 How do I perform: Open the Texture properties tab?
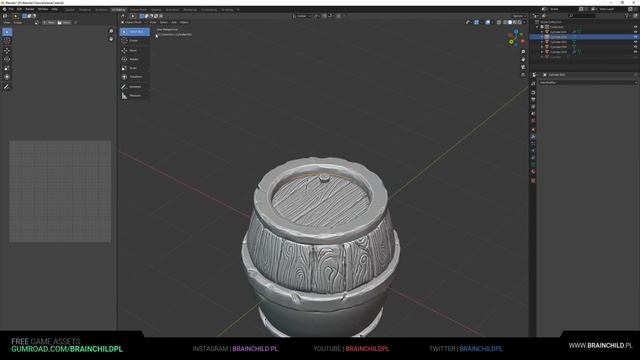(x=533, y=180)
